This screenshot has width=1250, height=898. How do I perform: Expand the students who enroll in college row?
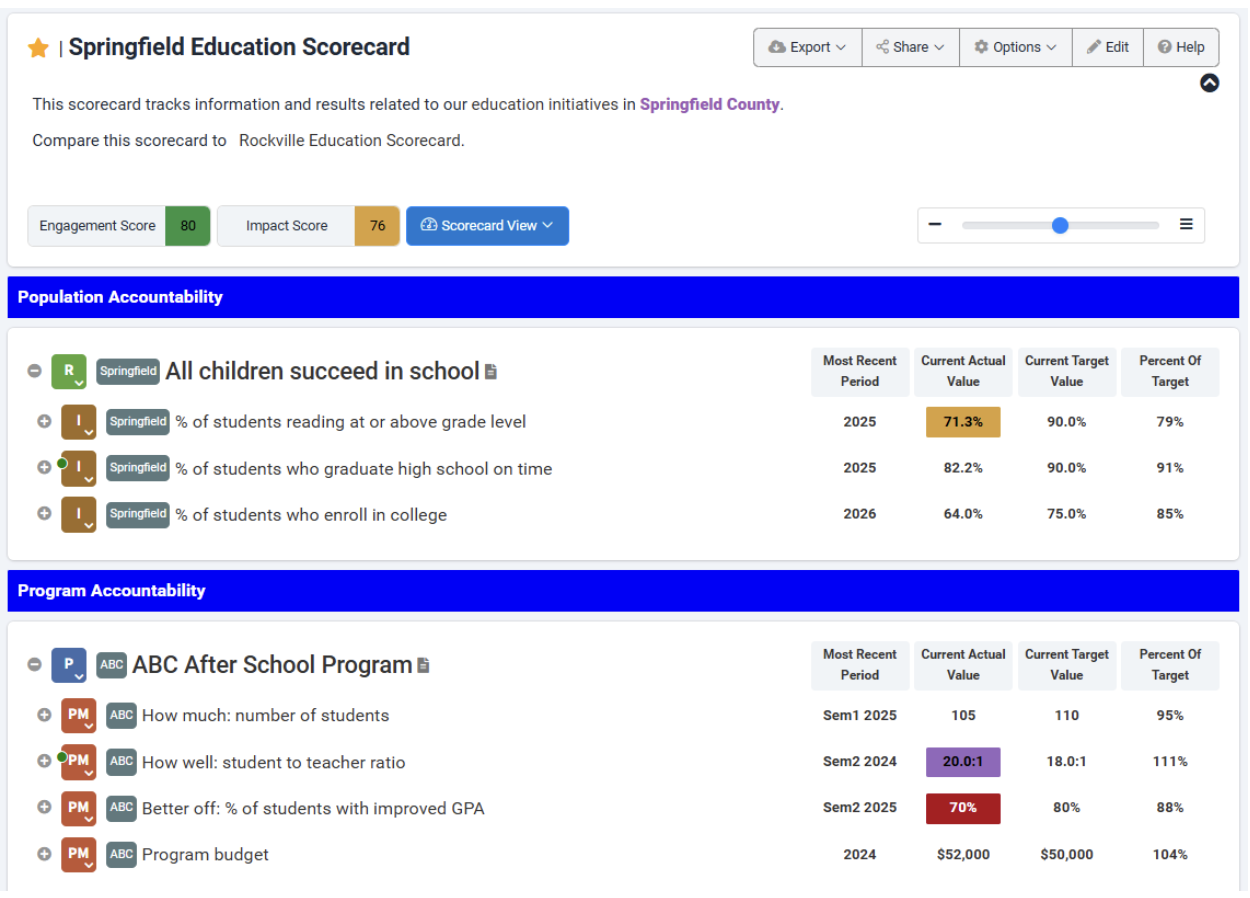(x=44, y=513)
